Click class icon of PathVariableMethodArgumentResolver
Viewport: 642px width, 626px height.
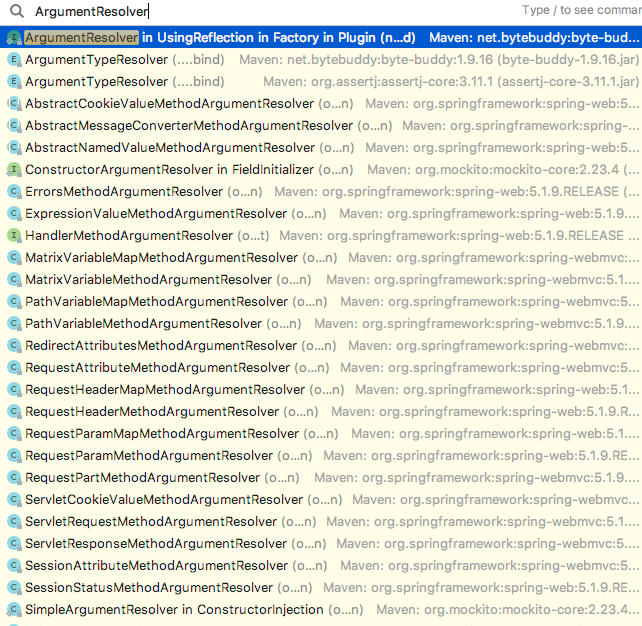click(x=14, y=323)
